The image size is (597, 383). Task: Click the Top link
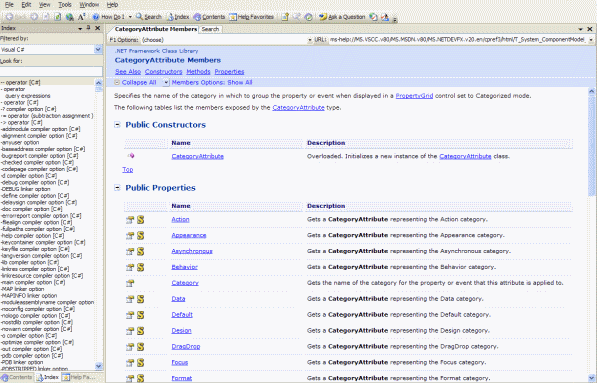click(128, 169)
